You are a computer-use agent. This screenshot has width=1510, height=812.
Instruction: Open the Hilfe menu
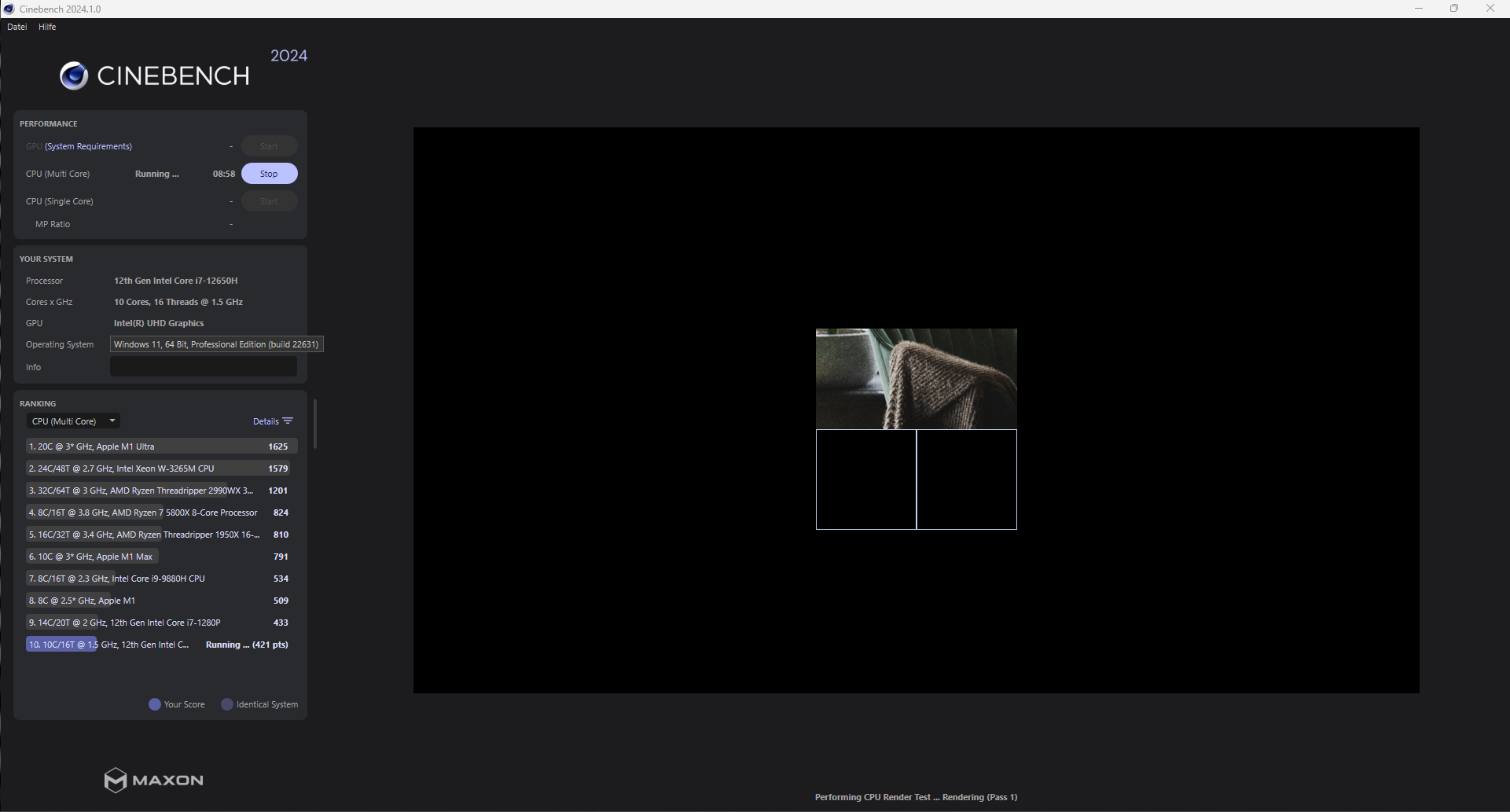[x=47, y=27]
